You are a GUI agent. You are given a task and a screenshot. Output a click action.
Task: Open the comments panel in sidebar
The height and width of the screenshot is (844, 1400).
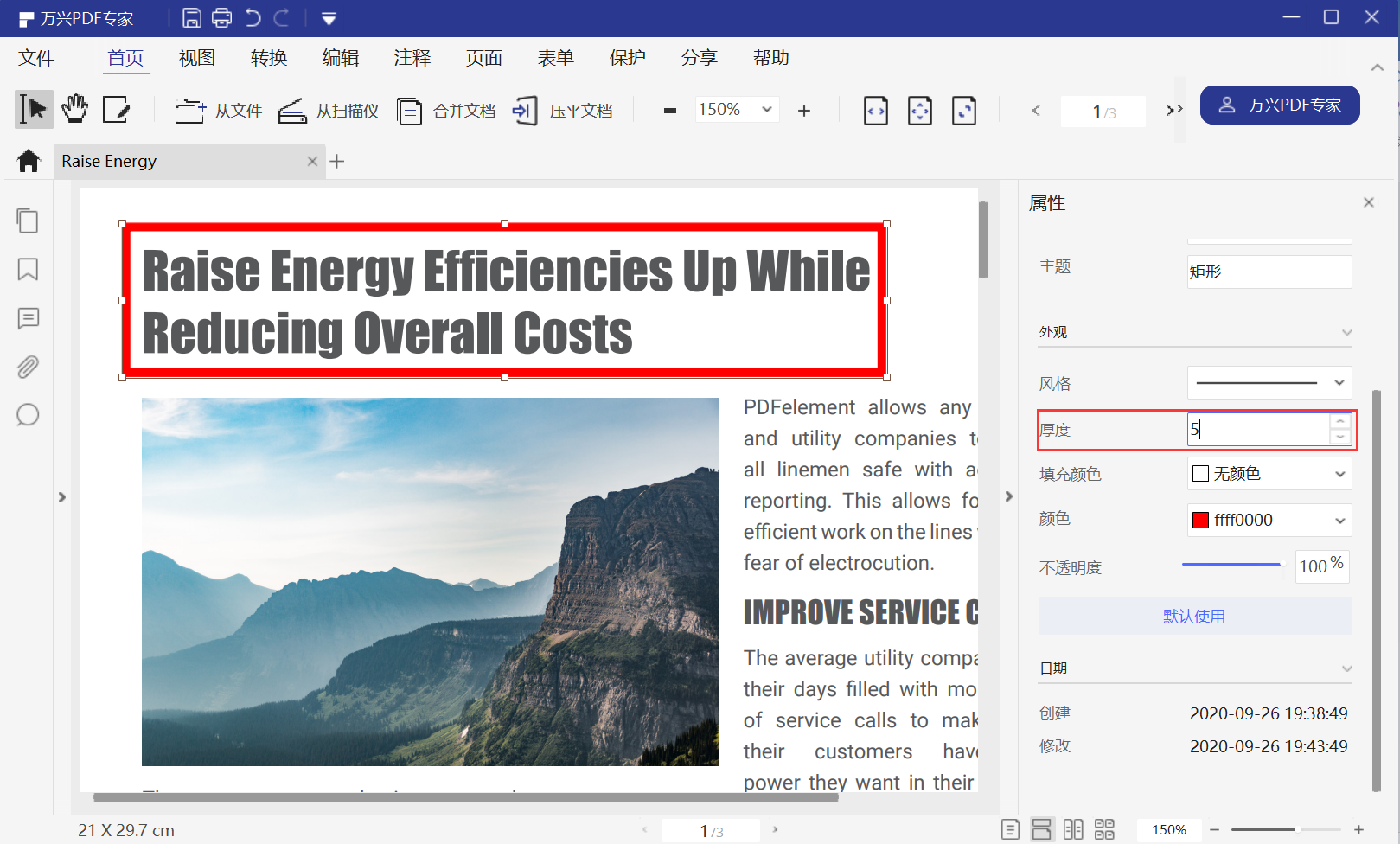pos(28,318)
